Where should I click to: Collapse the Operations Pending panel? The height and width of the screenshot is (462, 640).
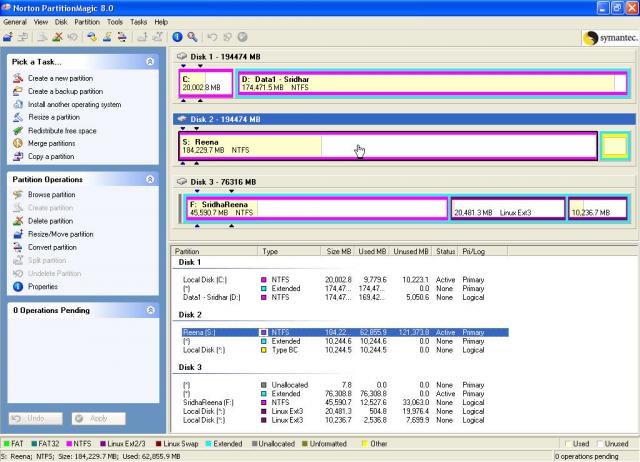click(x=150, y=310)
